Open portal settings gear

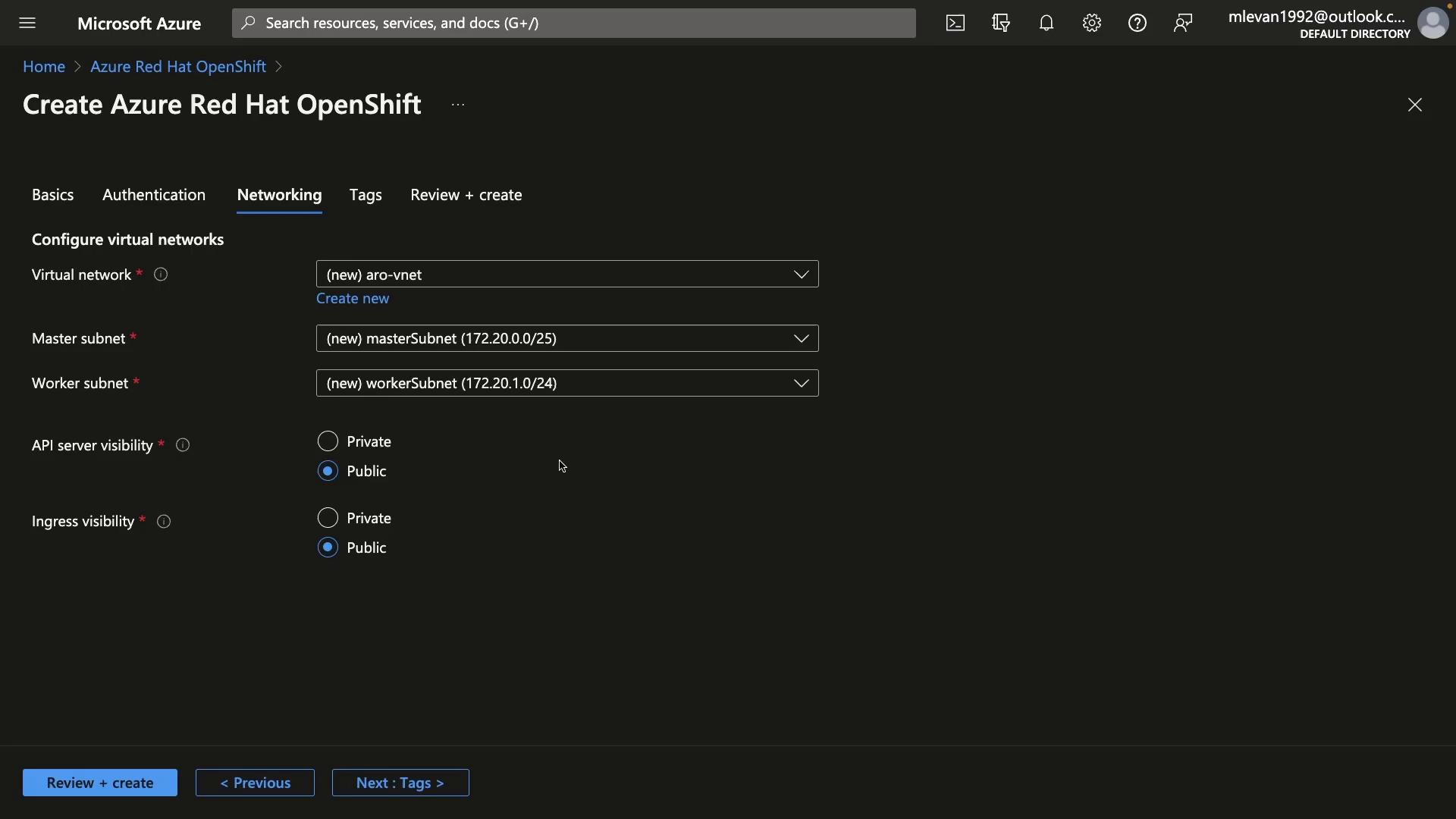pyautogui.click(x=1092, y=23)
